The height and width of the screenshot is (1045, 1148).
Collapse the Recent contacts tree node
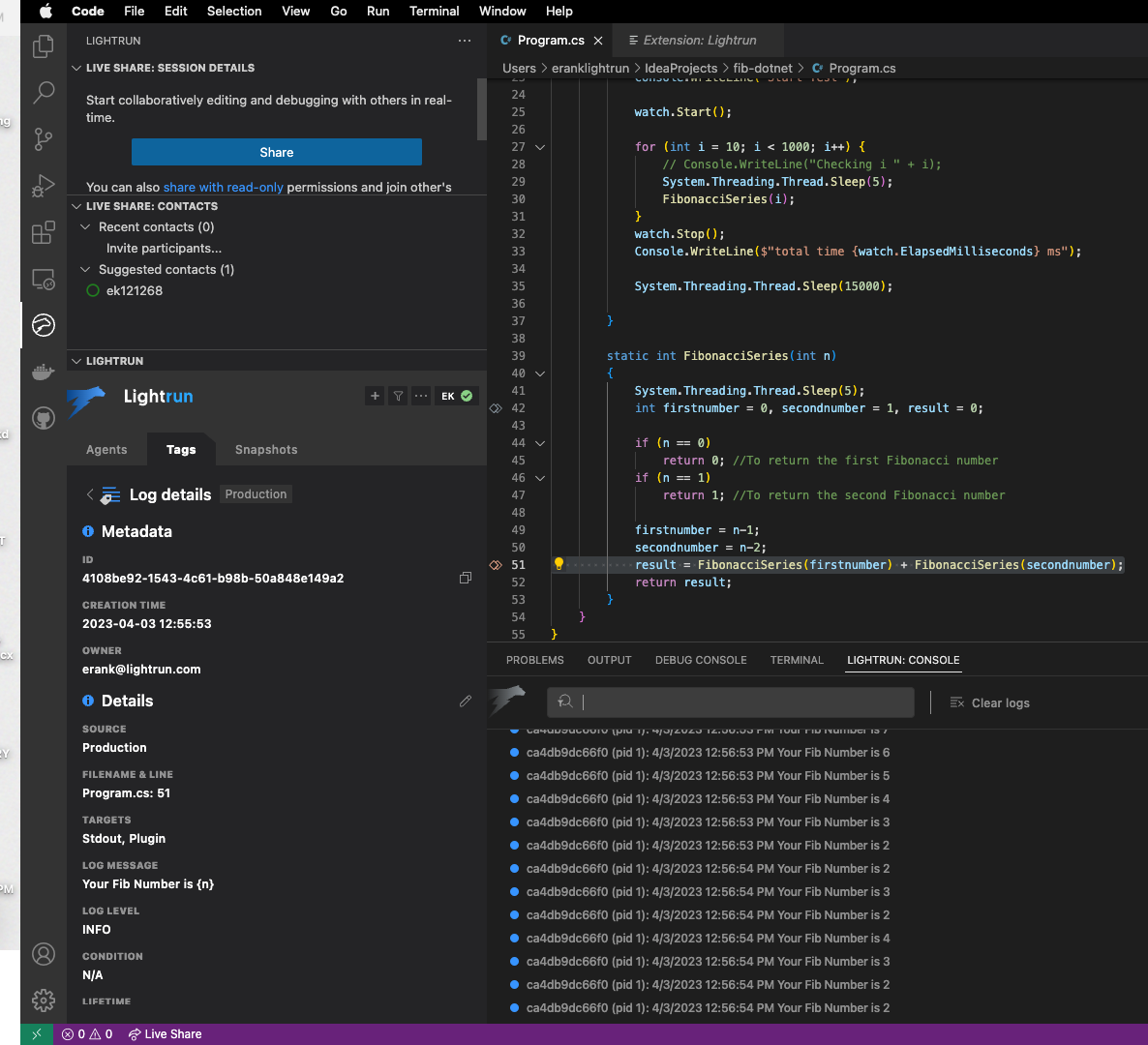tap(85, 227)
